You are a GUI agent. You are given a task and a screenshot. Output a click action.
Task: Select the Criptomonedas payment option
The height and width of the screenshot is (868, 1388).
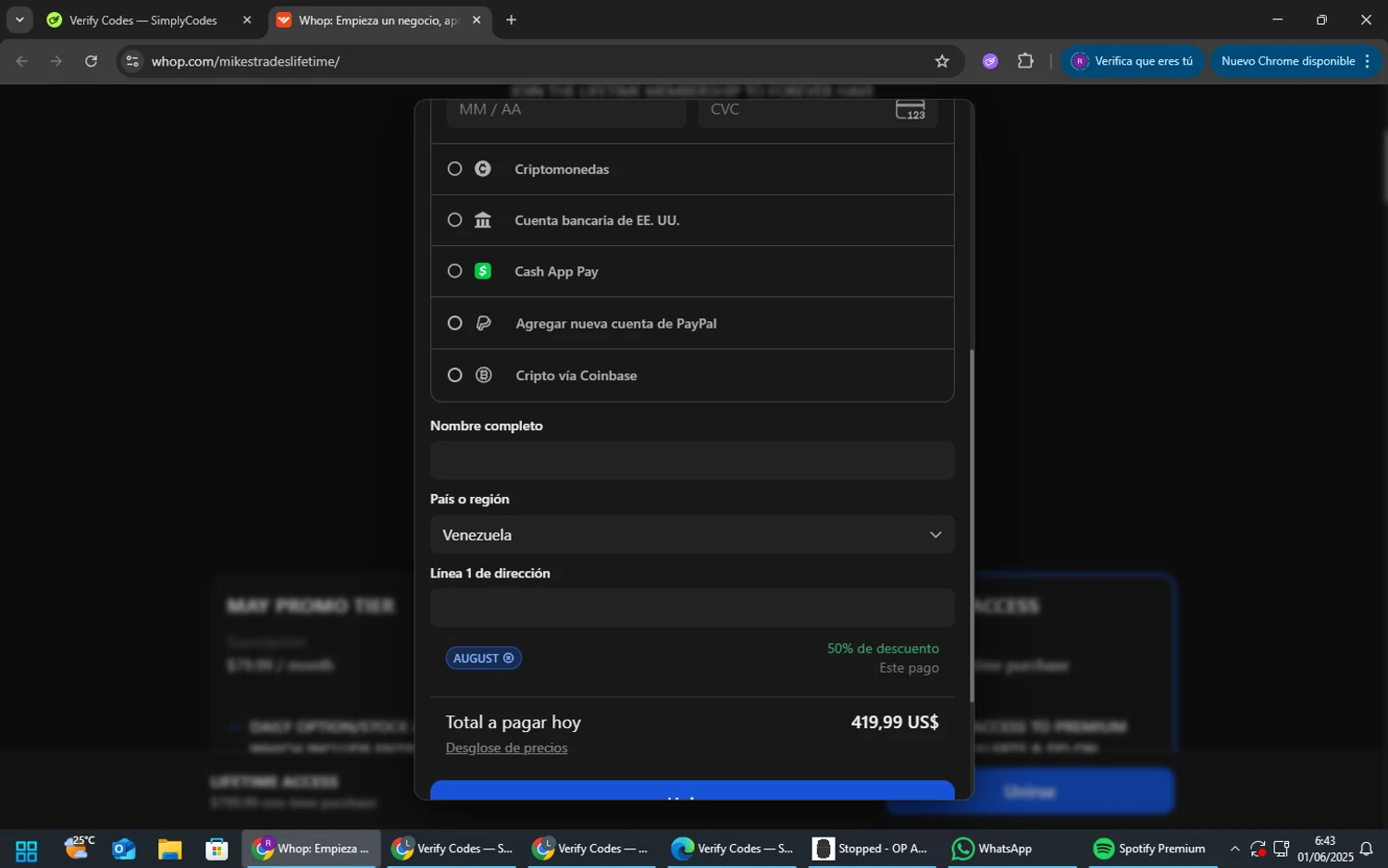[454, 168]
